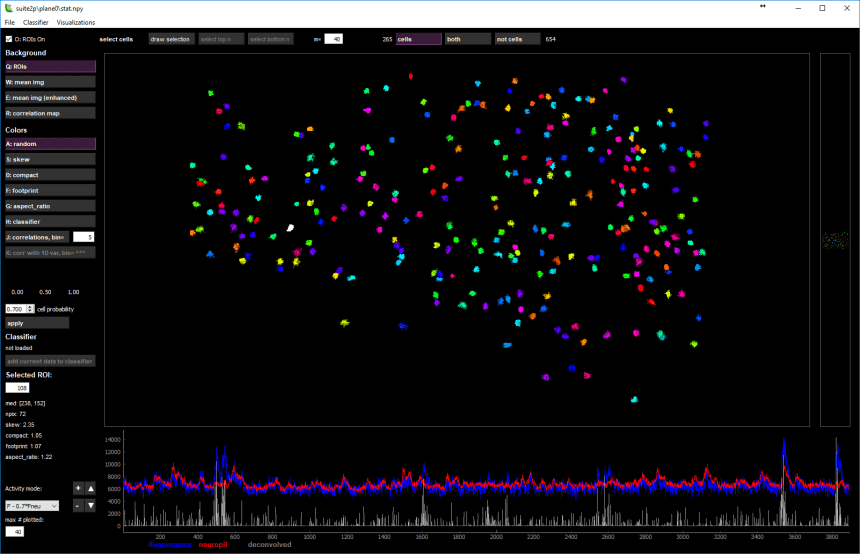Click the suite2p app icon in title bar

(x=9, y=7)
